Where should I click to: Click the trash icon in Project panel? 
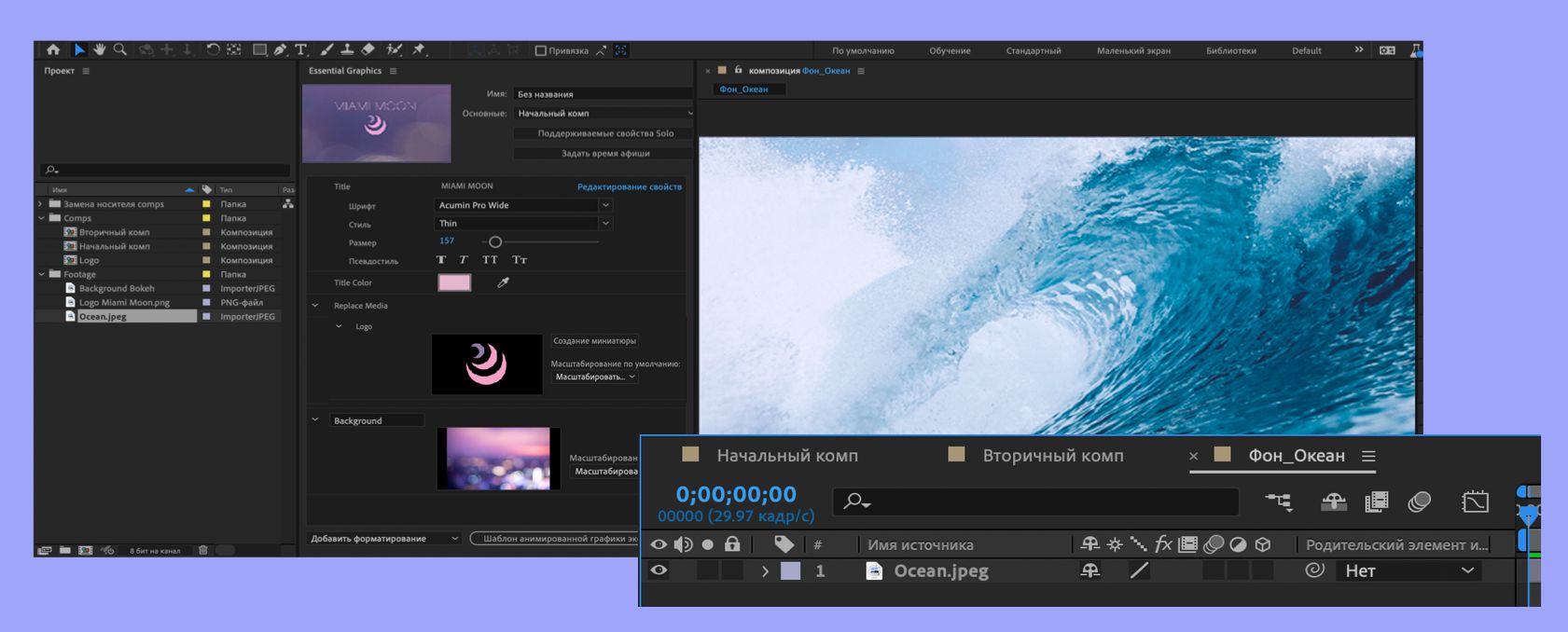pyautogui.click(x=203, y=550)
